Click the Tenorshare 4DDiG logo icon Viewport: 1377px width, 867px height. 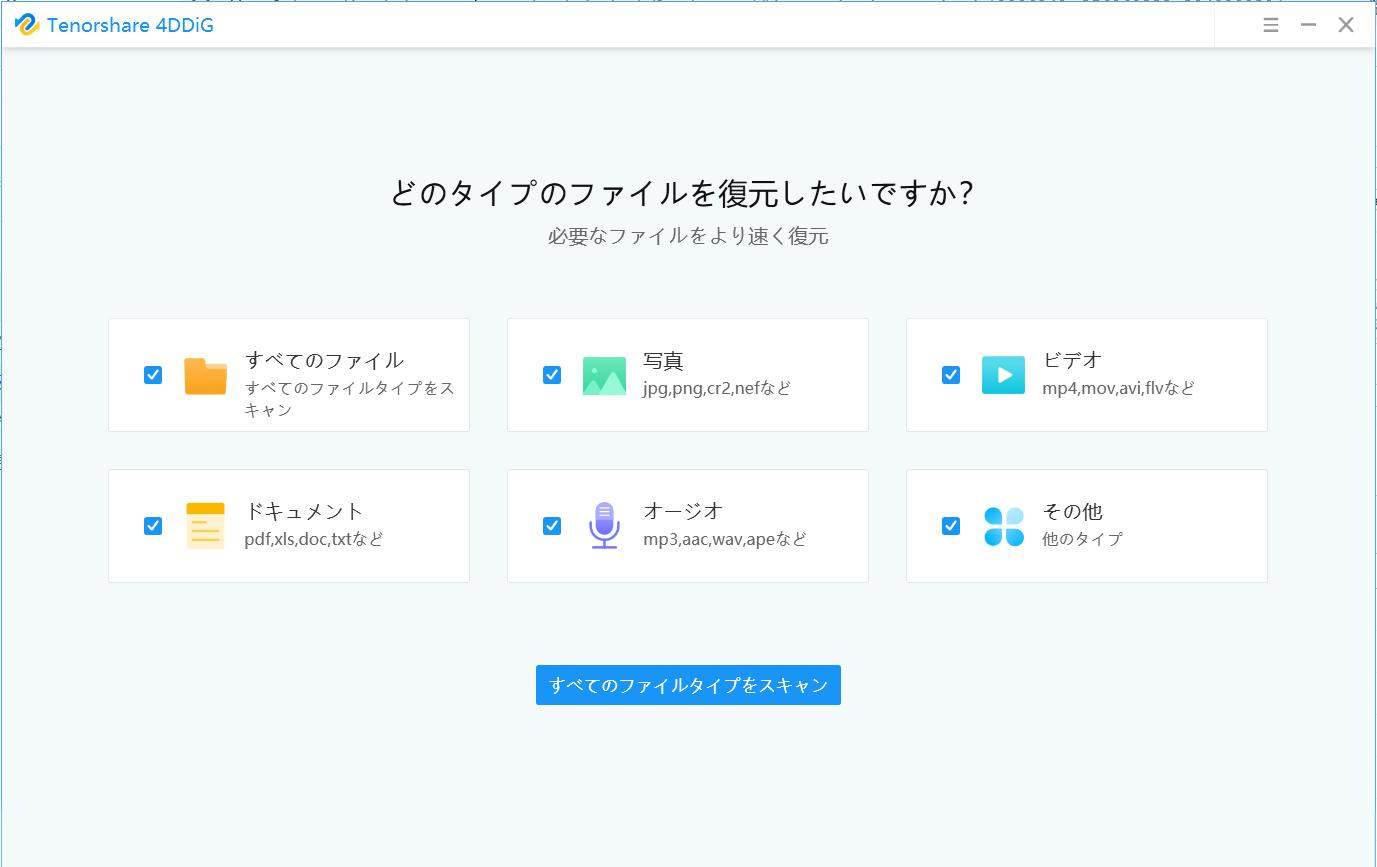(x=27, y=25)
